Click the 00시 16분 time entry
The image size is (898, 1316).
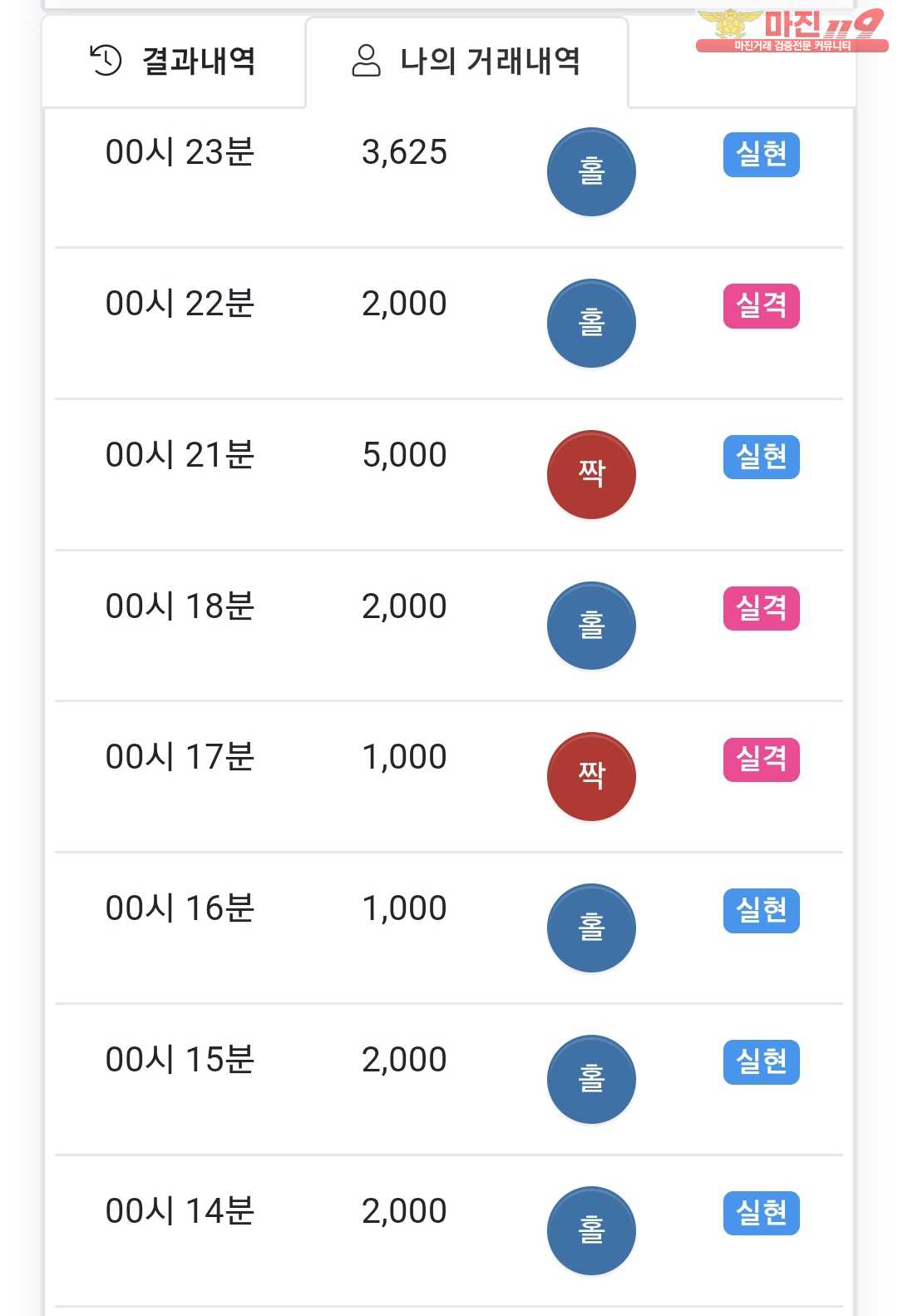pyautogui.click(x=180, y=908)
